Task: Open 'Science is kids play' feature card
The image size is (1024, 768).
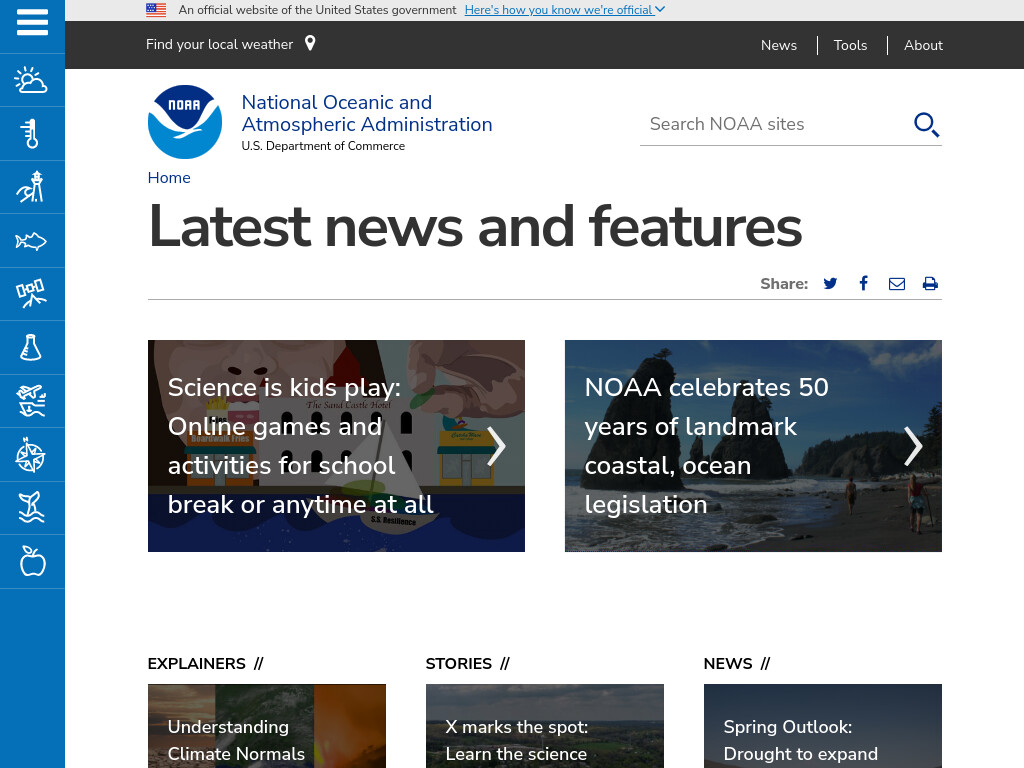Action: click(336, 445)
